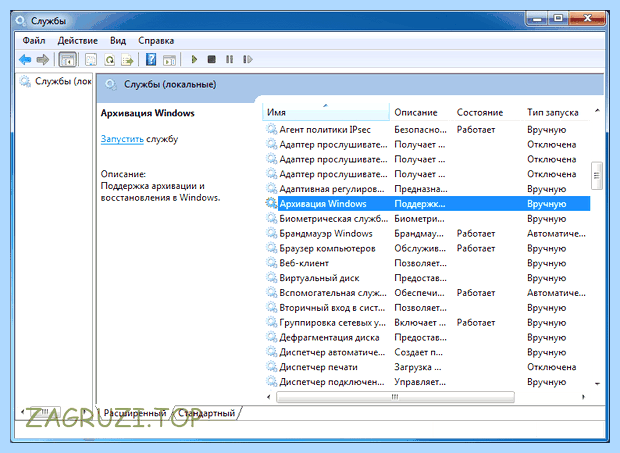
Task: Toggle the action pane toolbar icon
Action: pyautogui.click(x=169, y=60)
